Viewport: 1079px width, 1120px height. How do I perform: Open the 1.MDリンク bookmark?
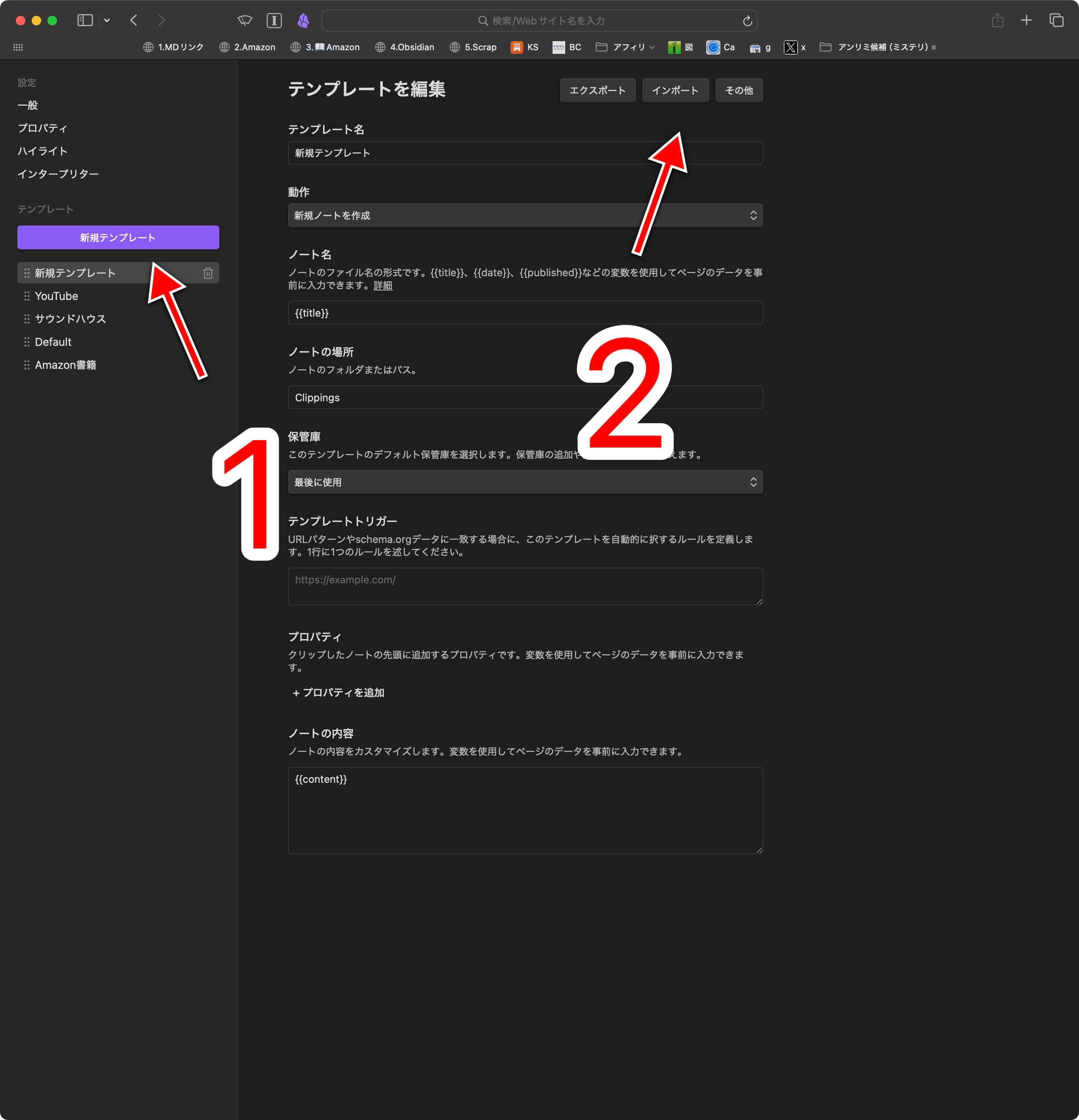pyautogui.click(x=173, y=47)
